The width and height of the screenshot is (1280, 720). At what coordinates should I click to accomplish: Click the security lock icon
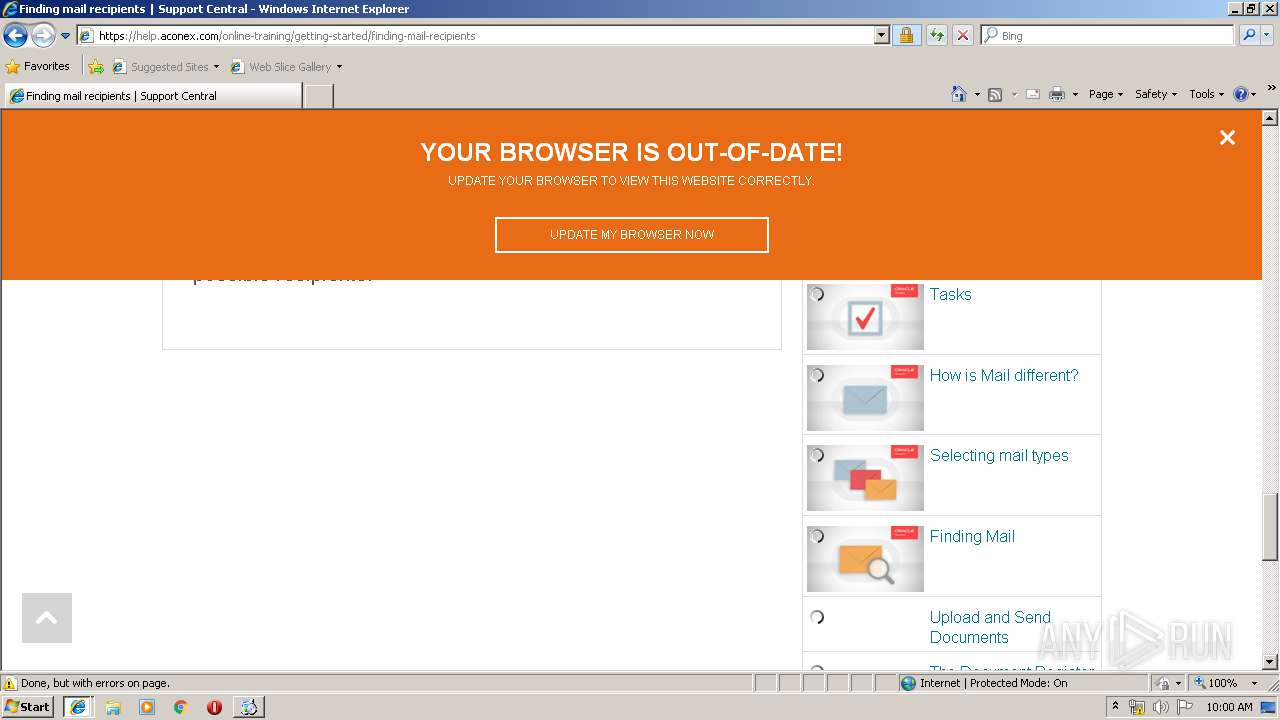(x=906, y=35)
